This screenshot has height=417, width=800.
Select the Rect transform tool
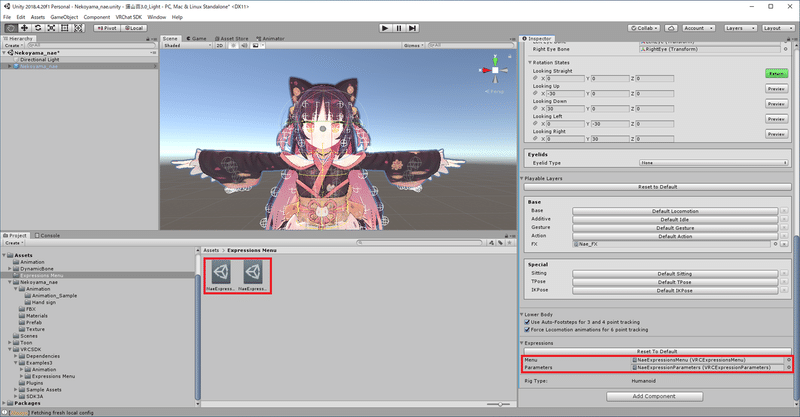coord(65,28)
